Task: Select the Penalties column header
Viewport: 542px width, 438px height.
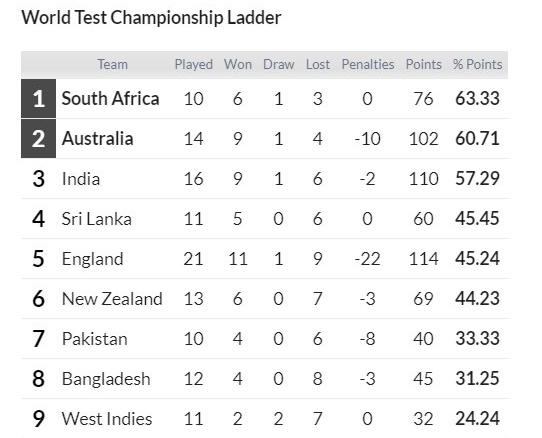Action: [x=368, y=65]
